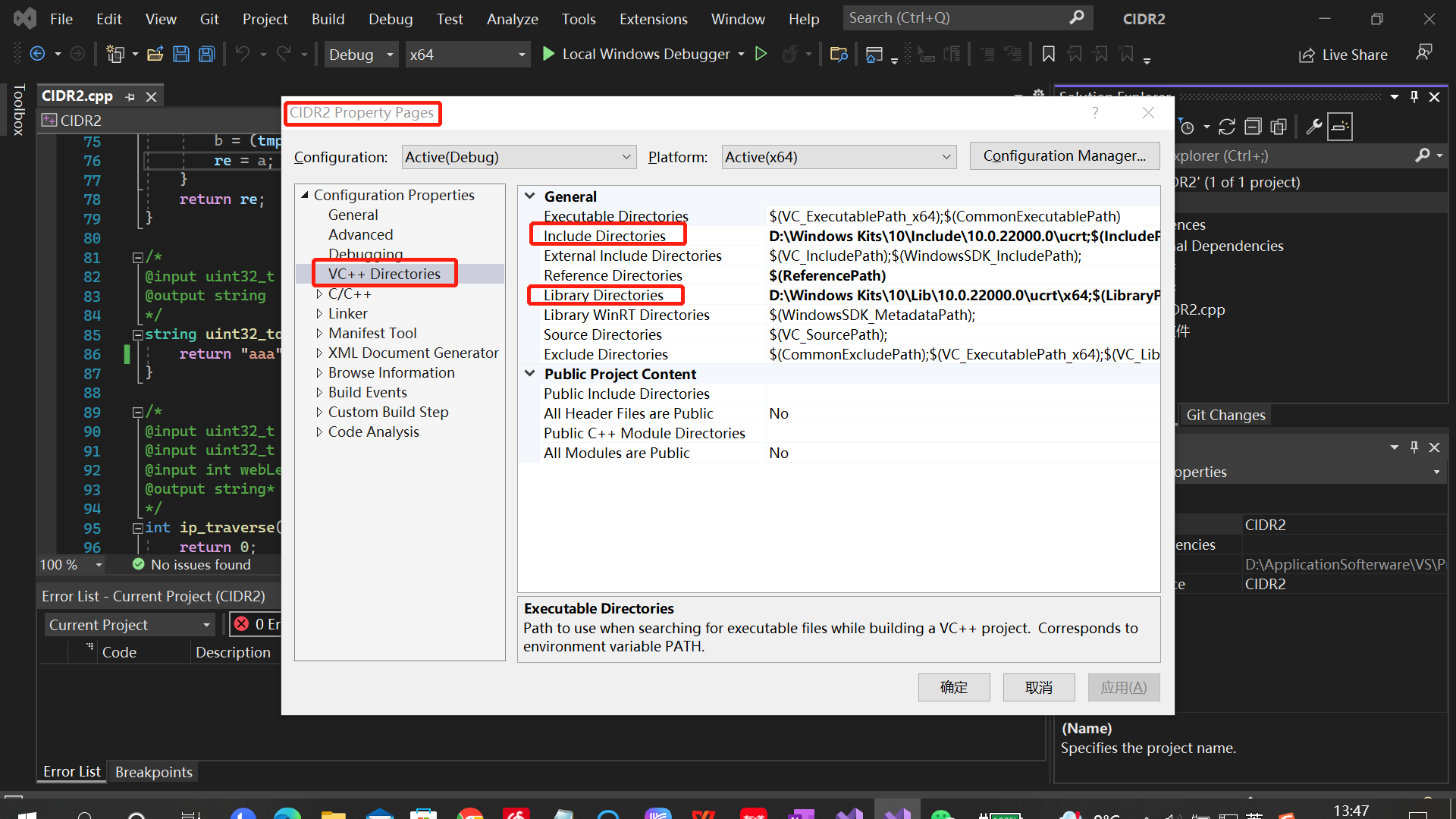1456x819 pixels.
Task: Pin the CIDR2.cpp tab with pin icon
Action: 130,97
